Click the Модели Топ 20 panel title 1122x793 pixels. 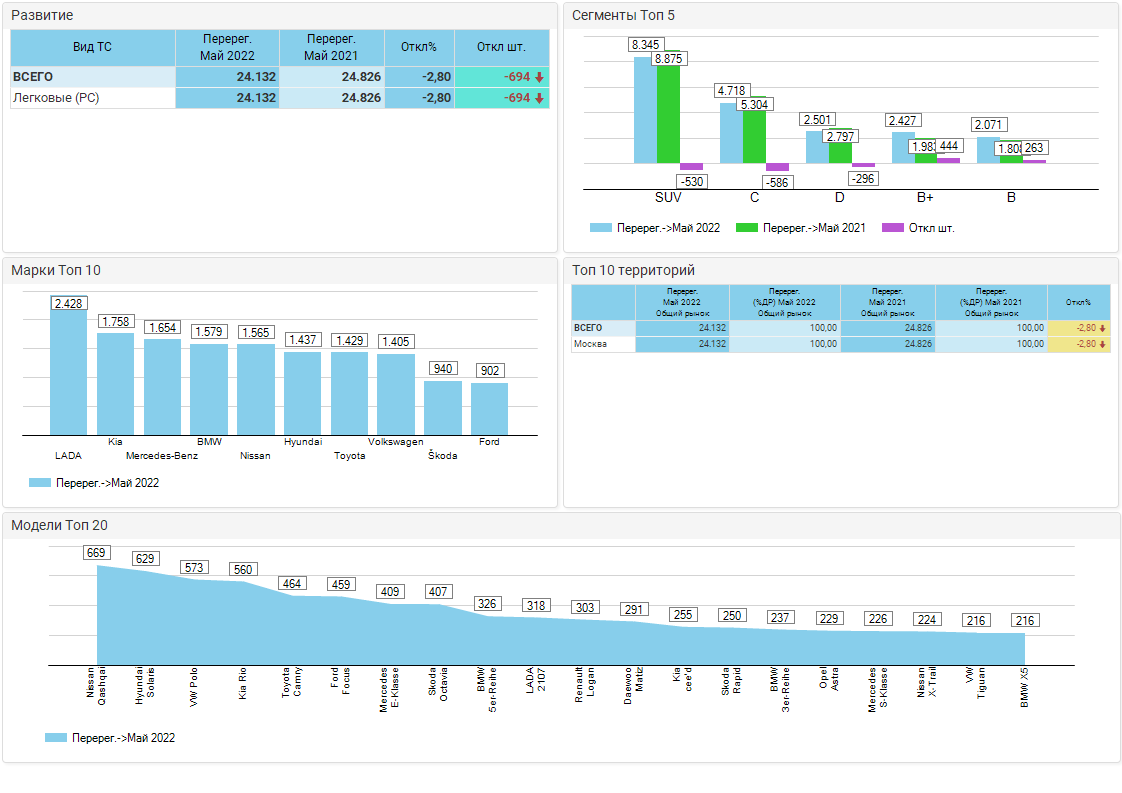point(59,526)
